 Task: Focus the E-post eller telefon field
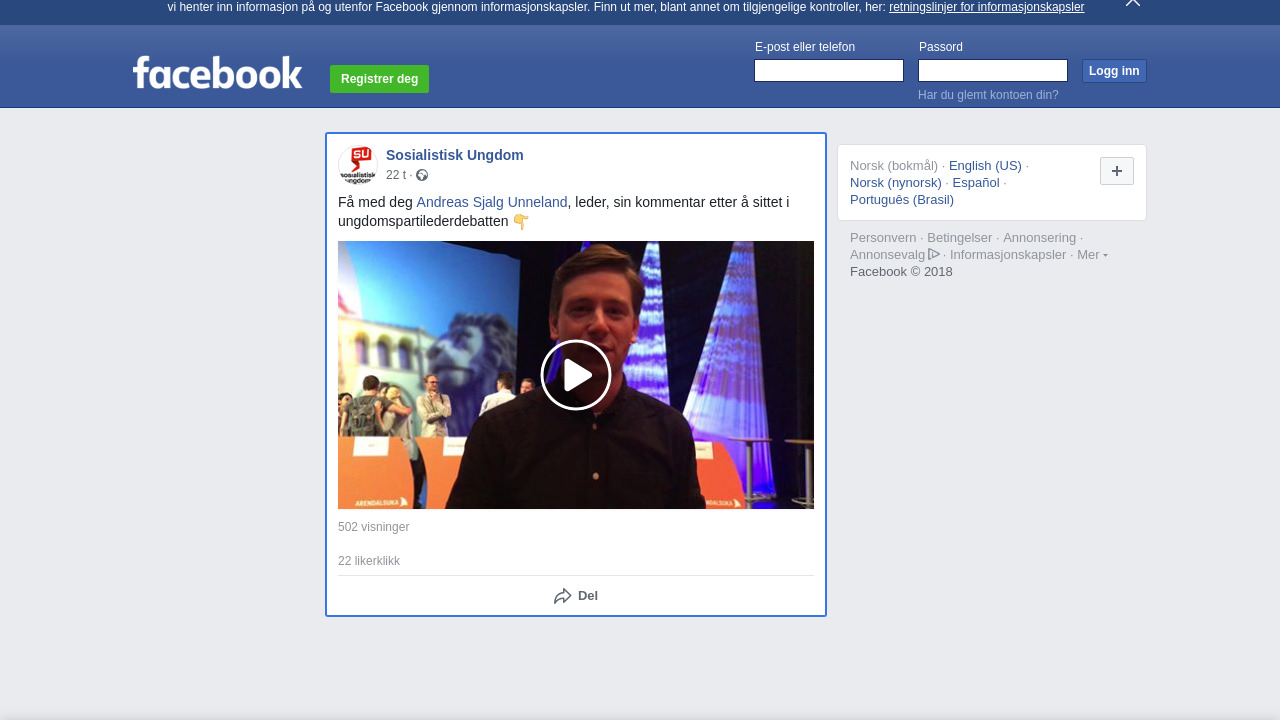pos(829,71)
